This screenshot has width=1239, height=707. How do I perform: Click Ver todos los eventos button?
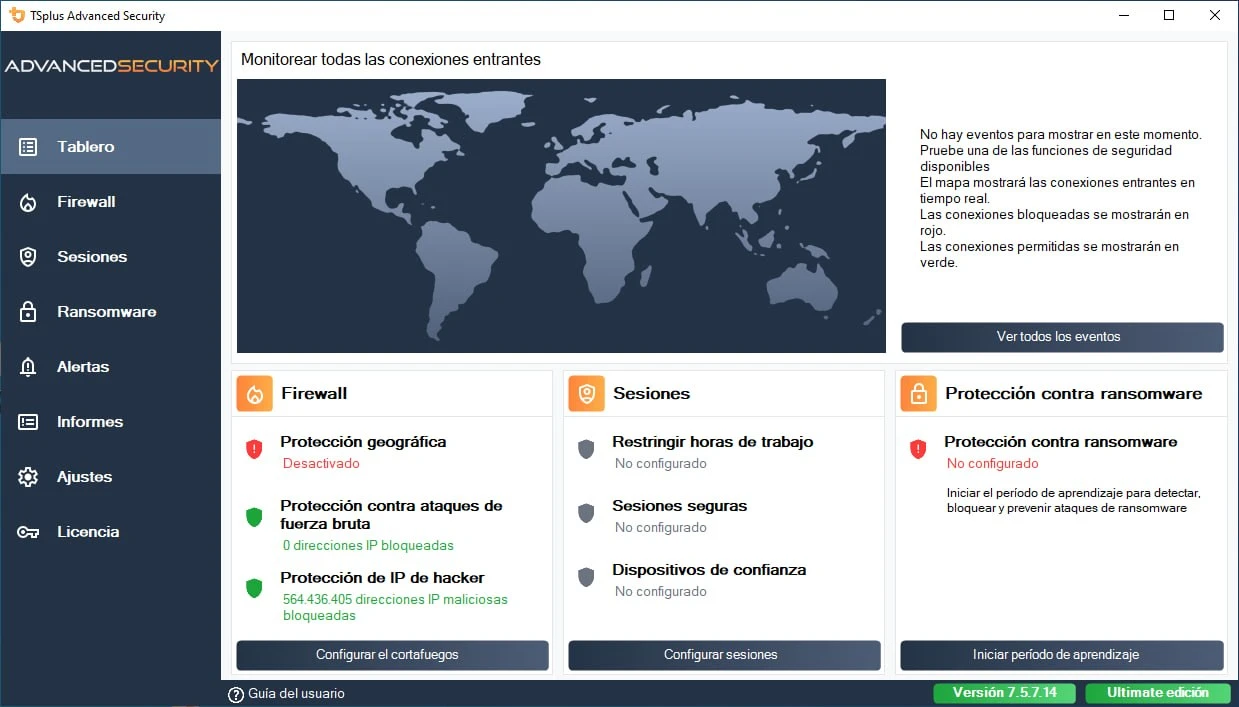[1062, 337]
